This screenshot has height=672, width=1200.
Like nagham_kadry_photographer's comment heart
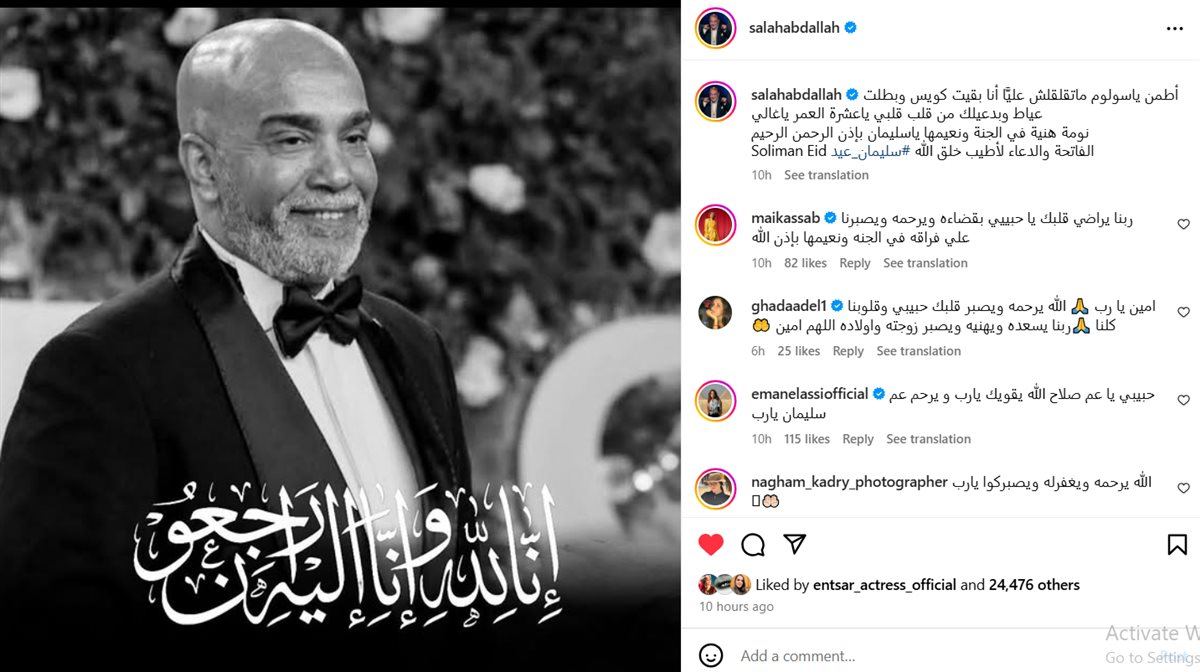(x=1183, y=489)
